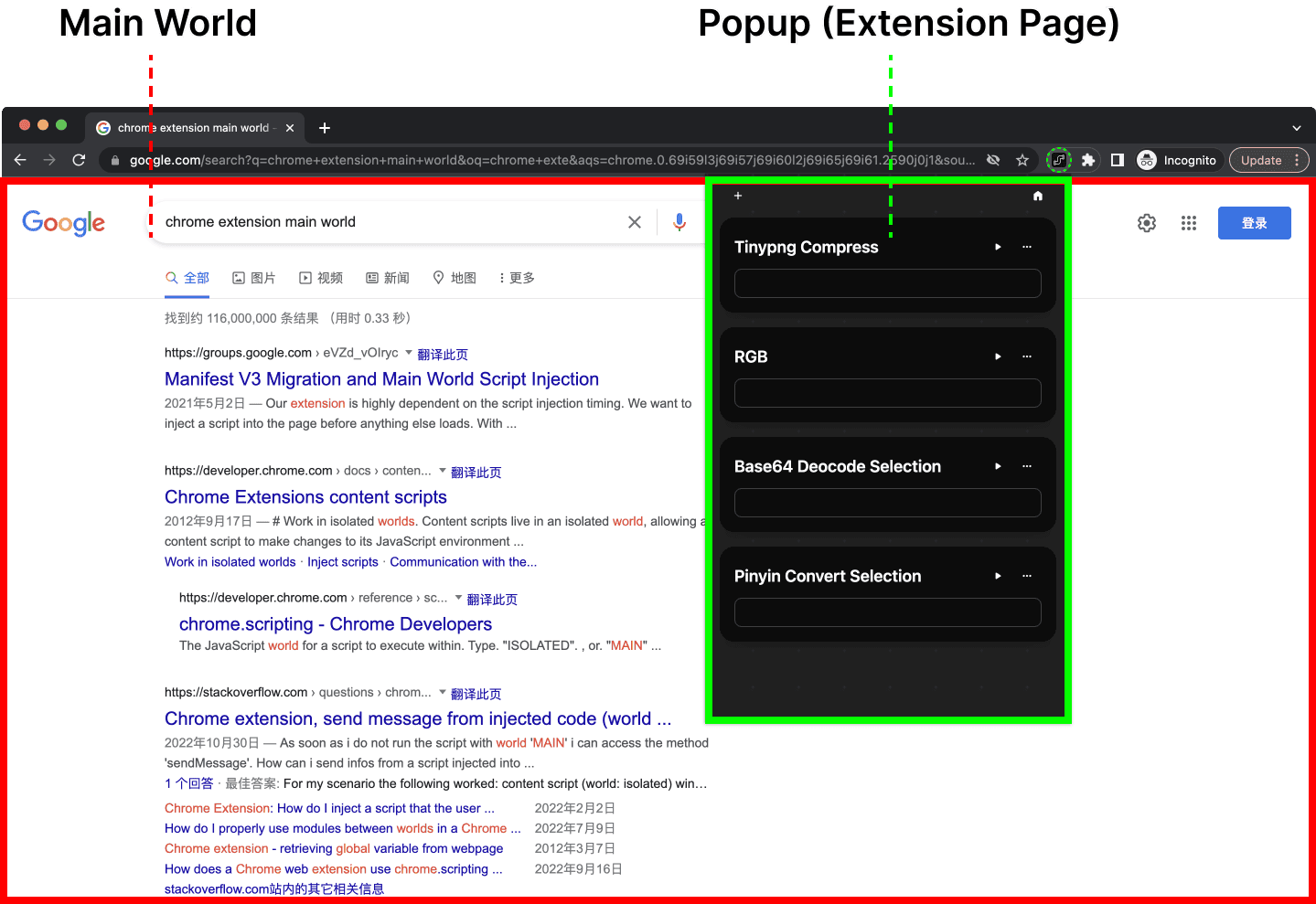
Task: Click the input field under RGB
Action: 888,393
